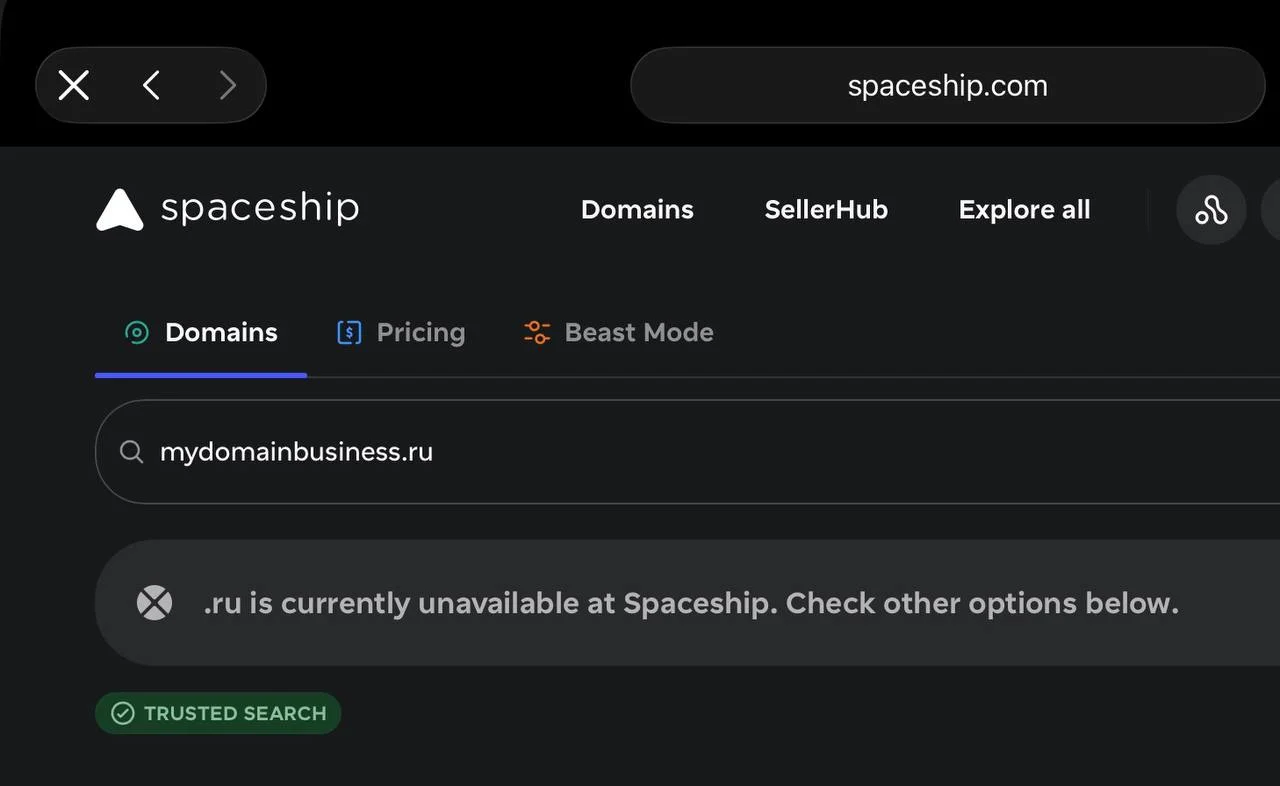1280x786 pixels.
Task: Click the checkmark icon in the Trusted Search badge
Action: [x=122, y=713]
